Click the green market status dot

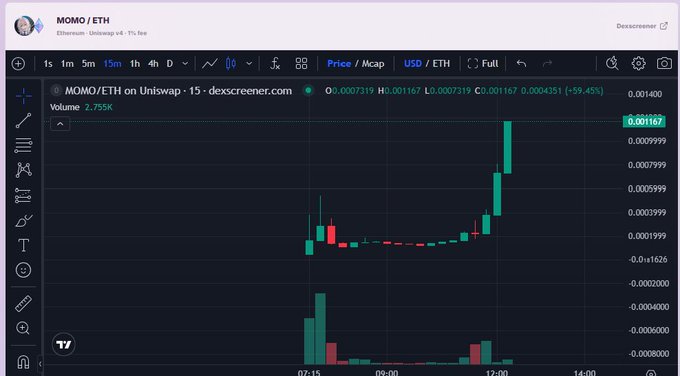click(308, 91)
